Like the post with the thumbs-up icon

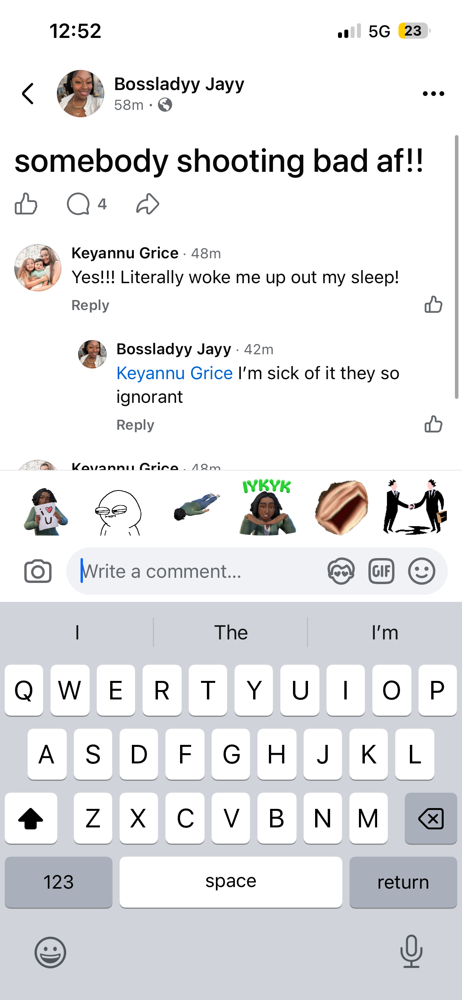[26, 204]
